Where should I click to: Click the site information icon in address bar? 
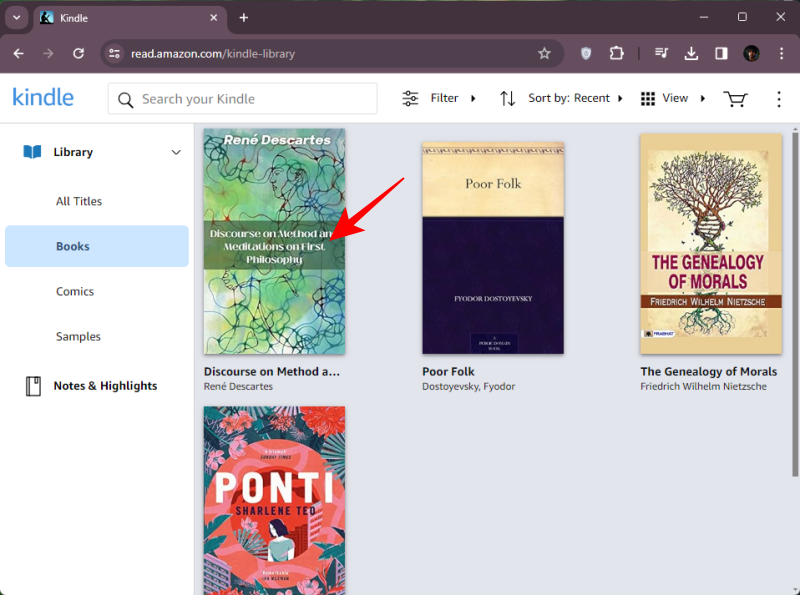pos(114,54)
